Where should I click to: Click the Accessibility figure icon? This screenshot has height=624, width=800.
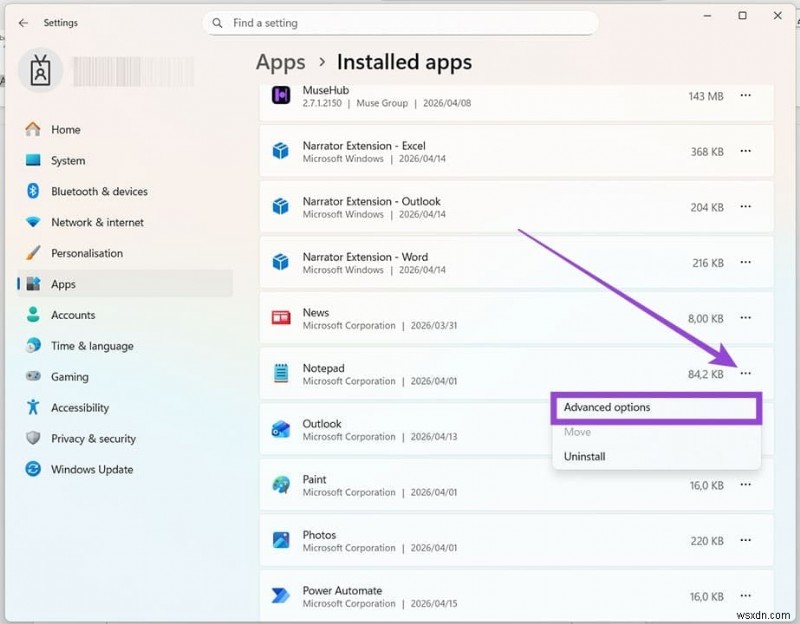coord(33,407)
